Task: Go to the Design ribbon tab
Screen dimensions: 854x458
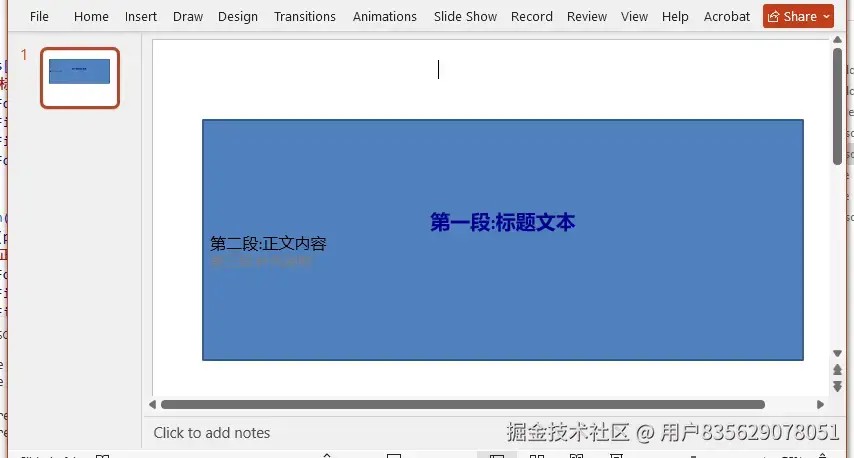Action: pos(238,16)
